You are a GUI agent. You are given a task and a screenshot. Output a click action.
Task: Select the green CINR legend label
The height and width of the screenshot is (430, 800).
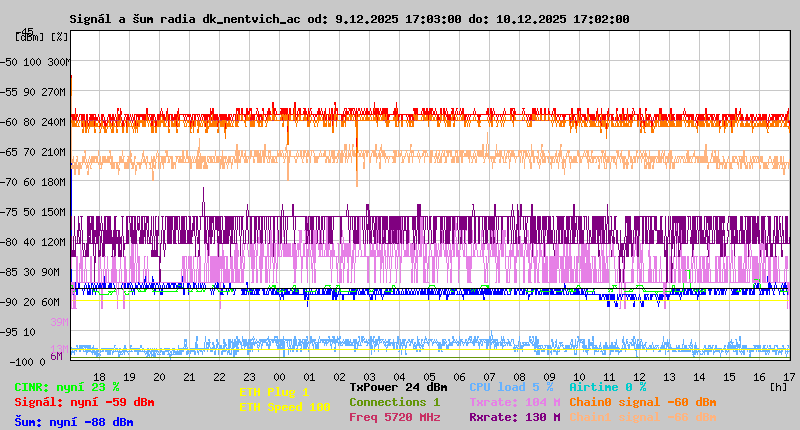[x=67, y=387]
